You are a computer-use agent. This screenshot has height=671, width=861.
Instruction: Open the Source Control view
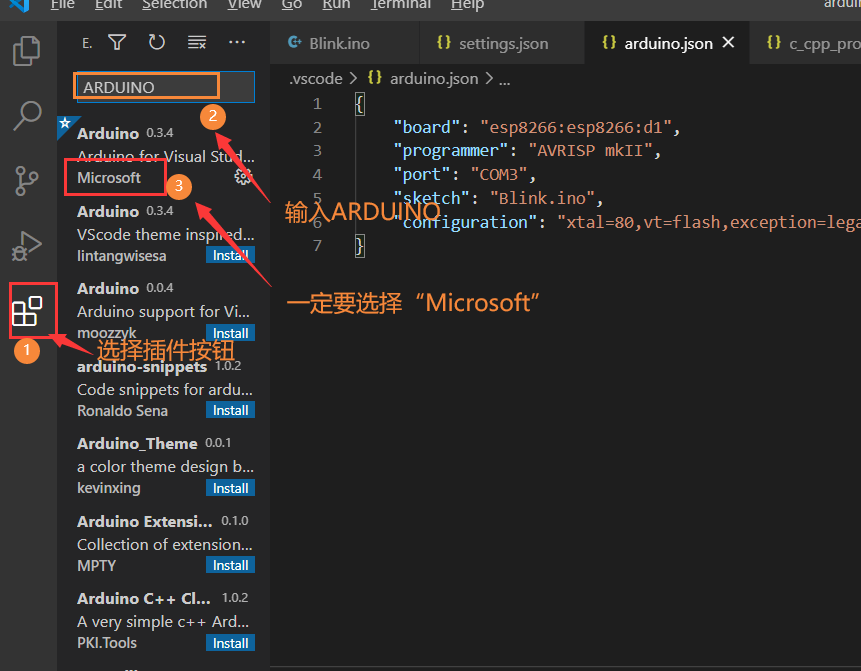(x=26, y=181)
